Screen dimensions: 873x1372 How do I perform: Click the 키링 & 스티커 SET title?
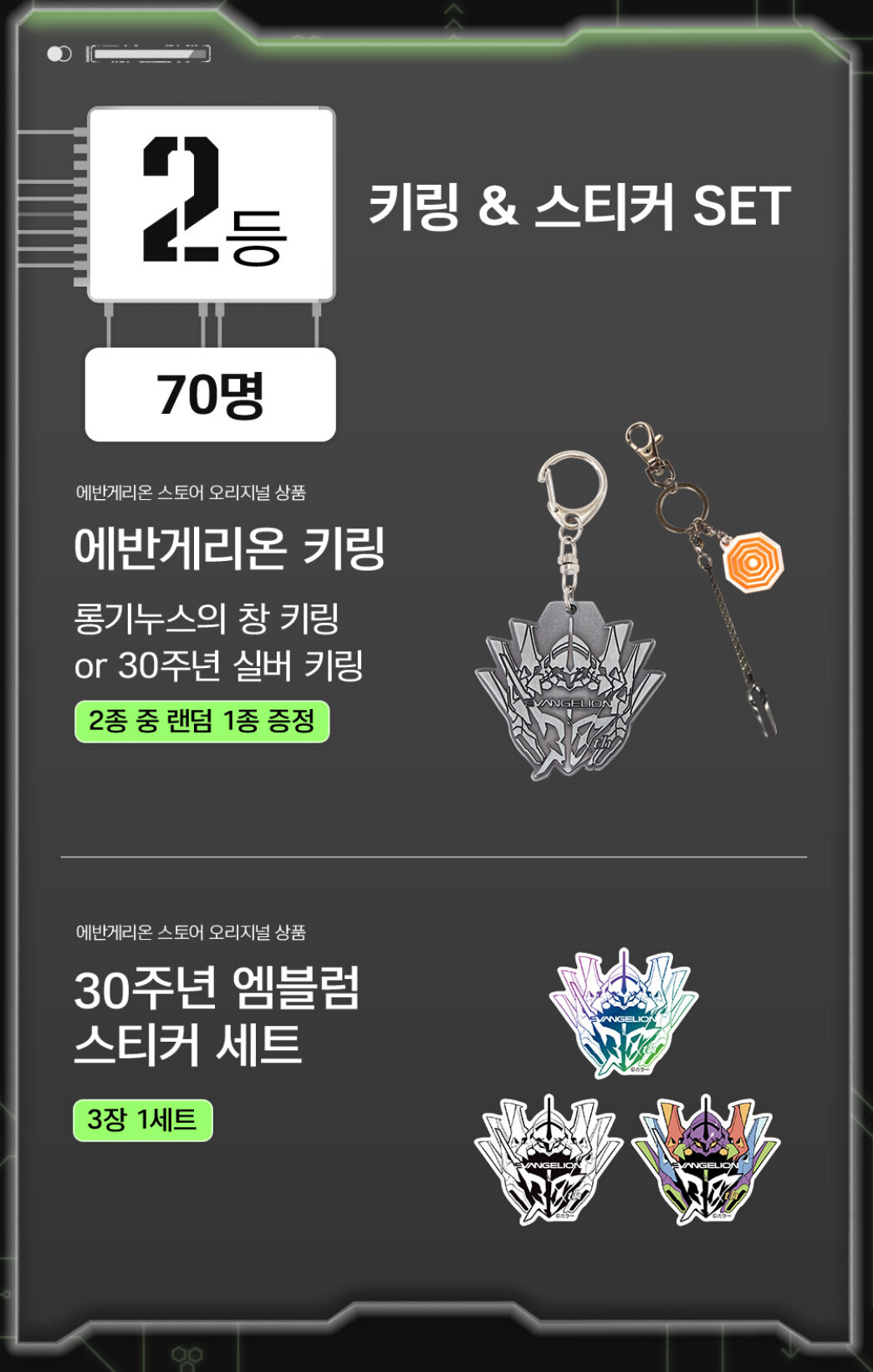579,206
